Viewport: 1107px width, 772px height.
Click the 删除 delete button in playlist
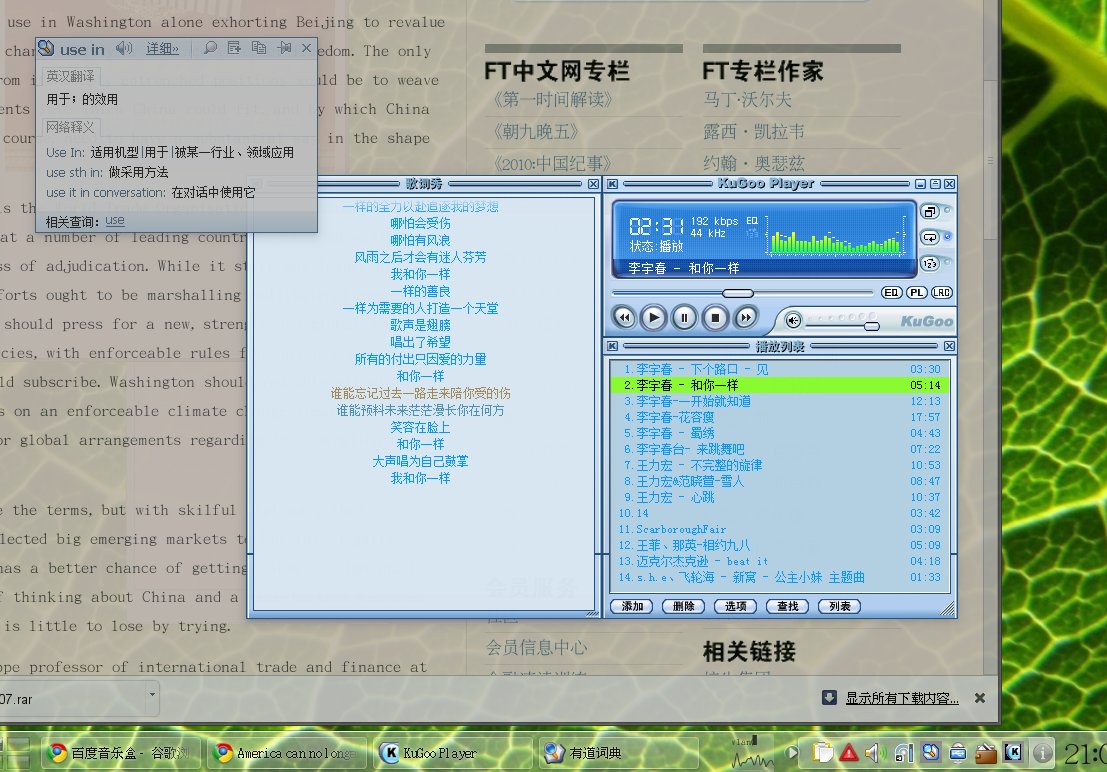[684, 606]
